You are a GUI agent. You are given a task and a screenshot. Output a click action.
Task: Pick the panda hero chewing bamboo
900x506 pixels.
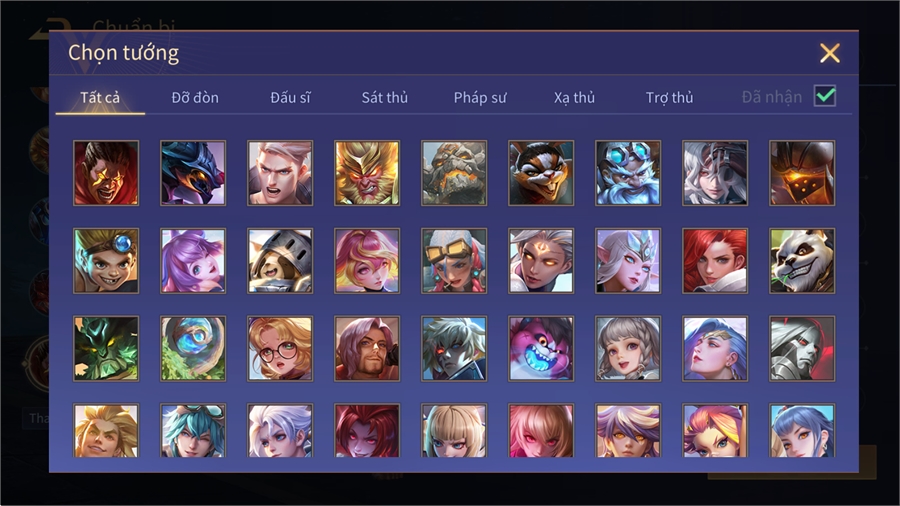802,261
